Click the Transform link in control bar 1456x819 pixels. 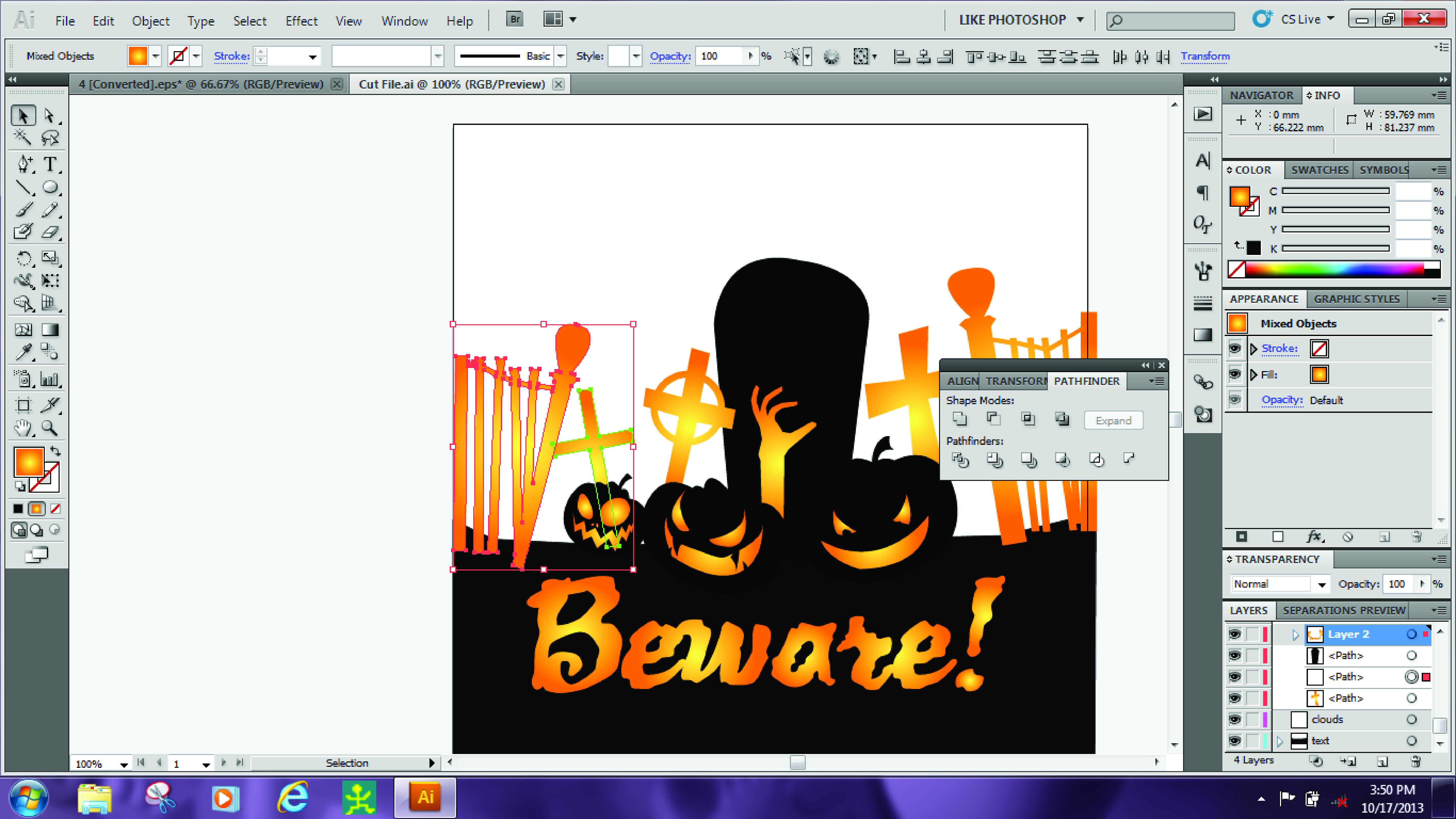pos(1205,56)
